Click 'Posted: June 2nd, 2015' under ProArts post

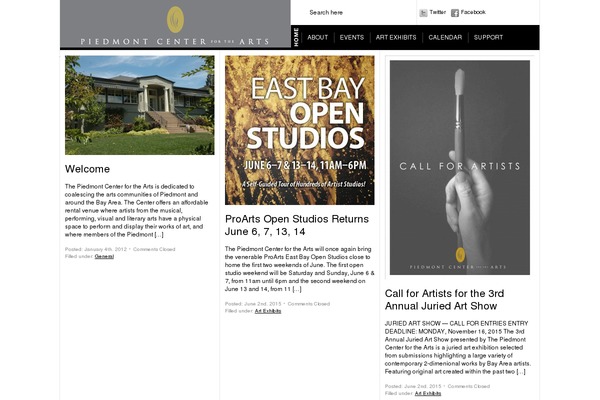coord(253,304)
